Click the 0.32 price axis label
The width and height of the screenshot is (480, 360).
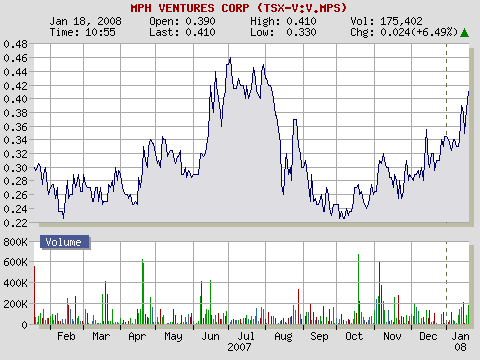coord(15,154)
